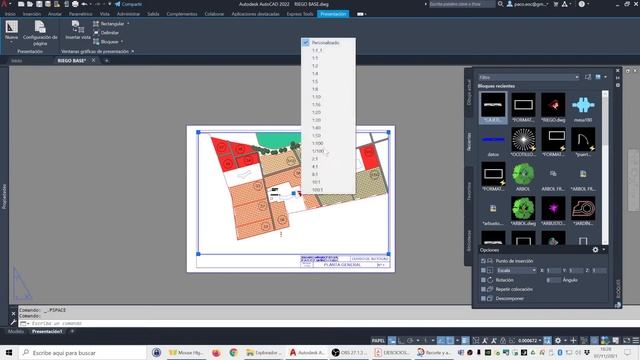Click the Nueva presentación icon
Viewport: 640px width, 360px height.
point(11,27)
